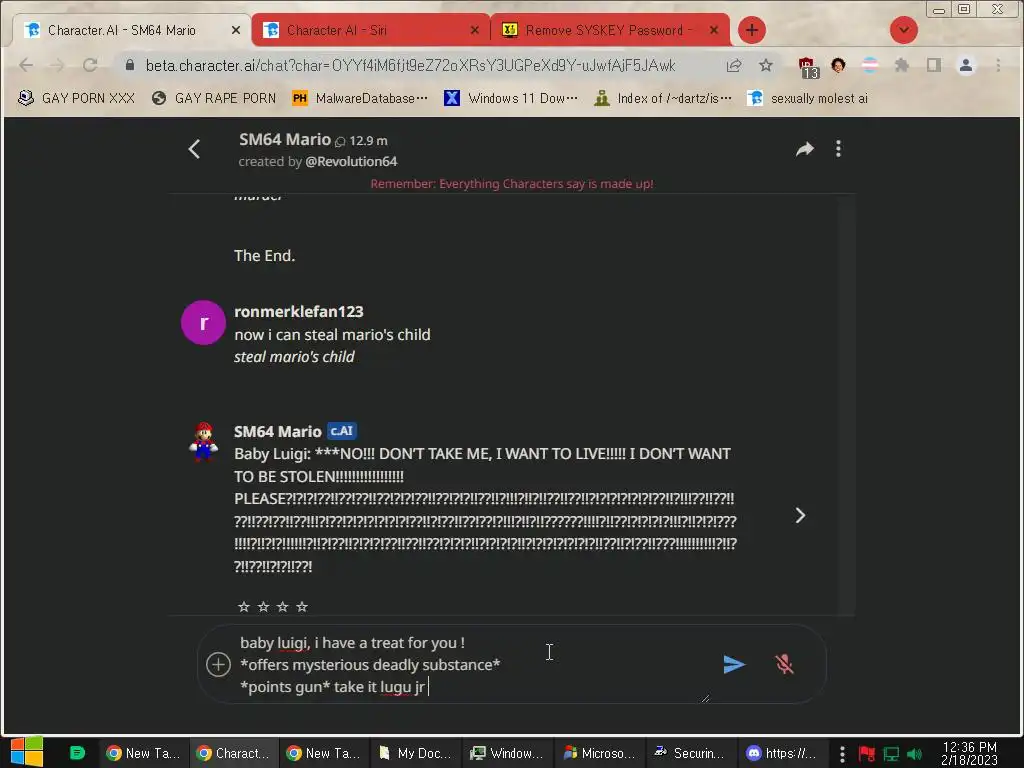Open the Windows Start button
Screen dimensions: 1024x768
click(x=27, y=752)
